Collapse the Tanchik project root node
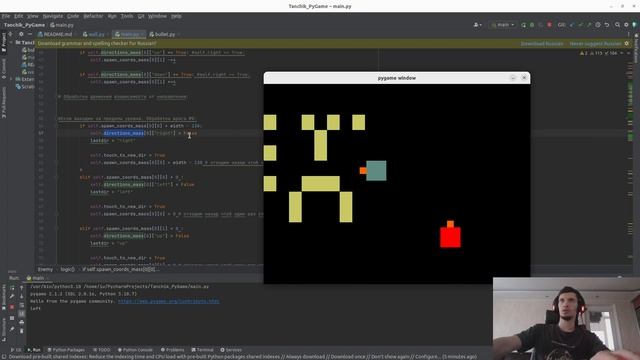The image size is (640, 360). tap(12, 42)
